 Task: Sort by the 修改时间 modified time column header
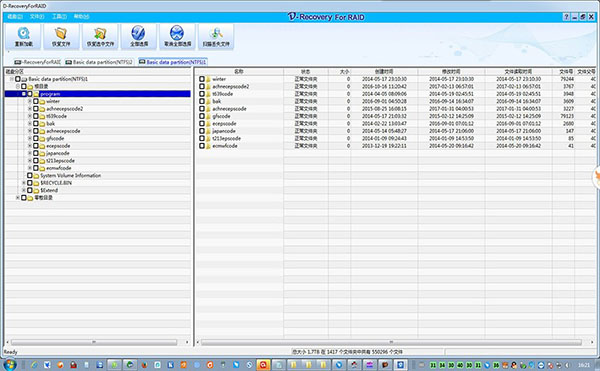451,72
